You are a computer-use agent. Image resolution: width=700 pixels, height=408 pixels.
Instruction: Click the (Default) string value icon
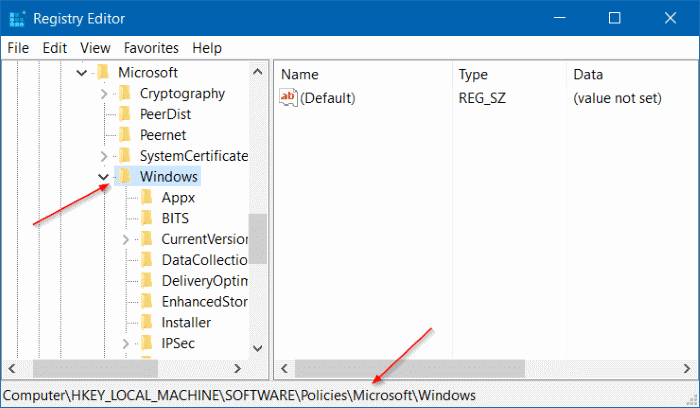pos(288,97)
